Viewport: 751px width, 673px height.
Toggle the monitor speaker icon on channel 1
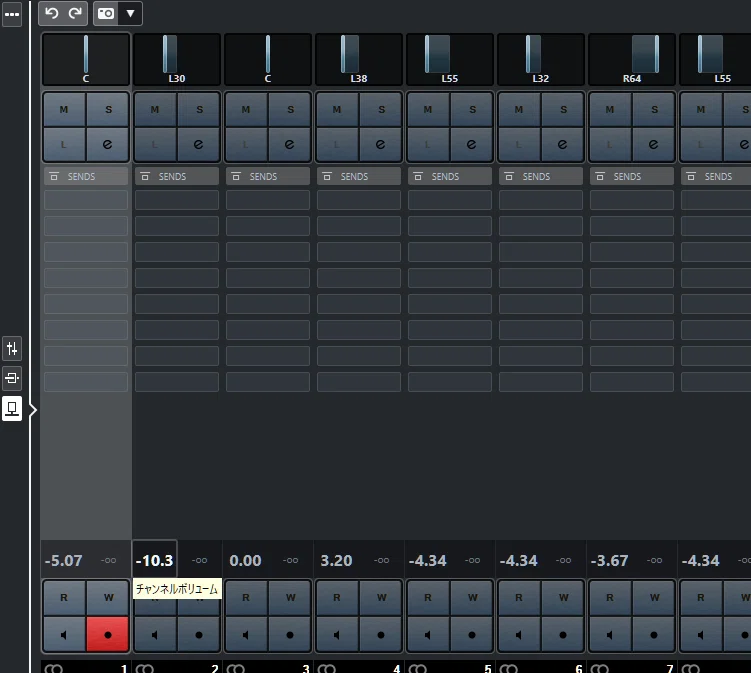[x=64, y=634]
